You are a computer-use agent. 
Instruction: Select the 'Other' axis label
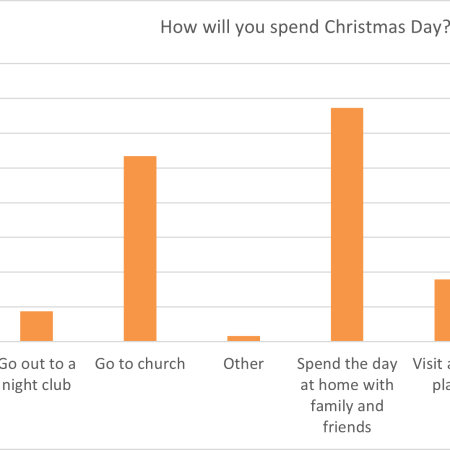tap(244, 364)
